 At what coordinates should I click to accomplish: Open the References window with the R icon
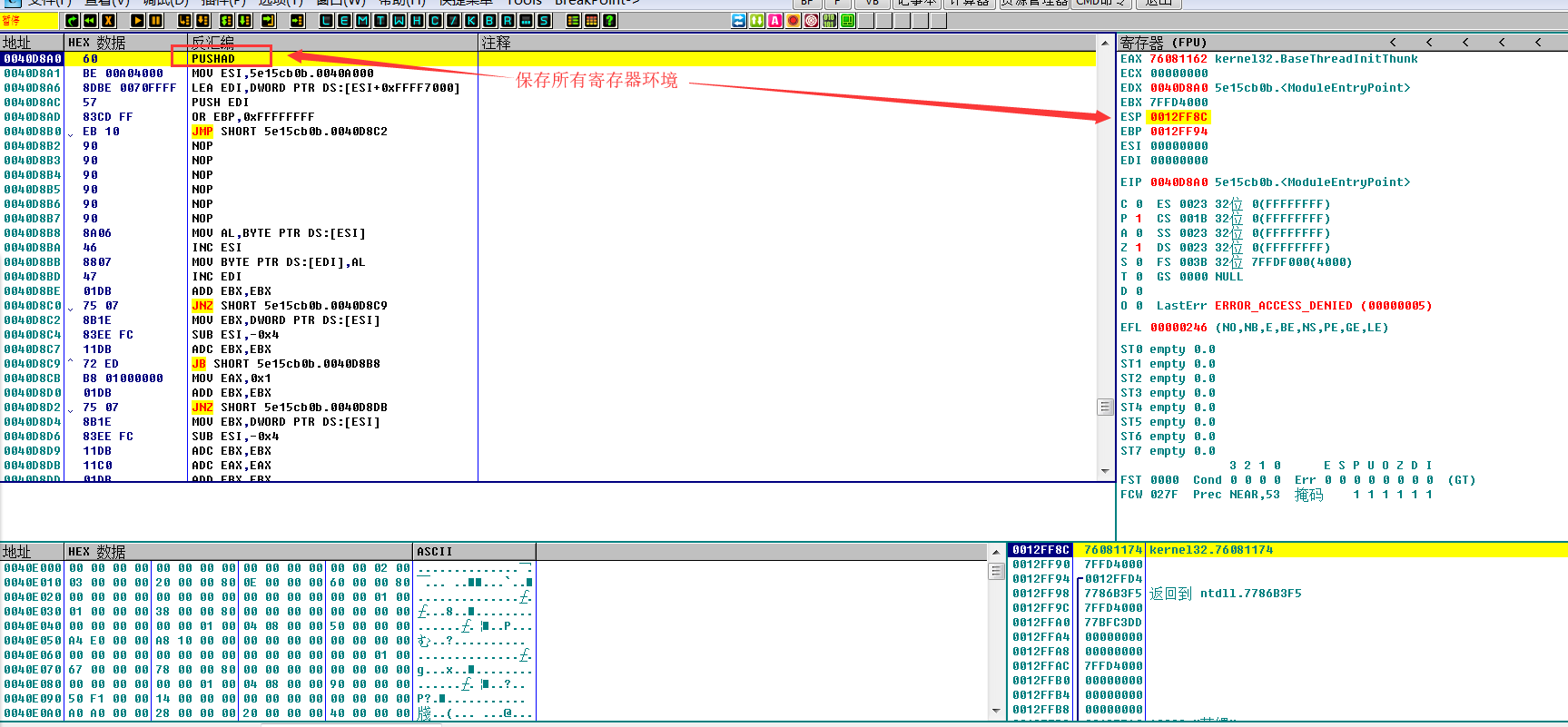(x=508, y=20)
